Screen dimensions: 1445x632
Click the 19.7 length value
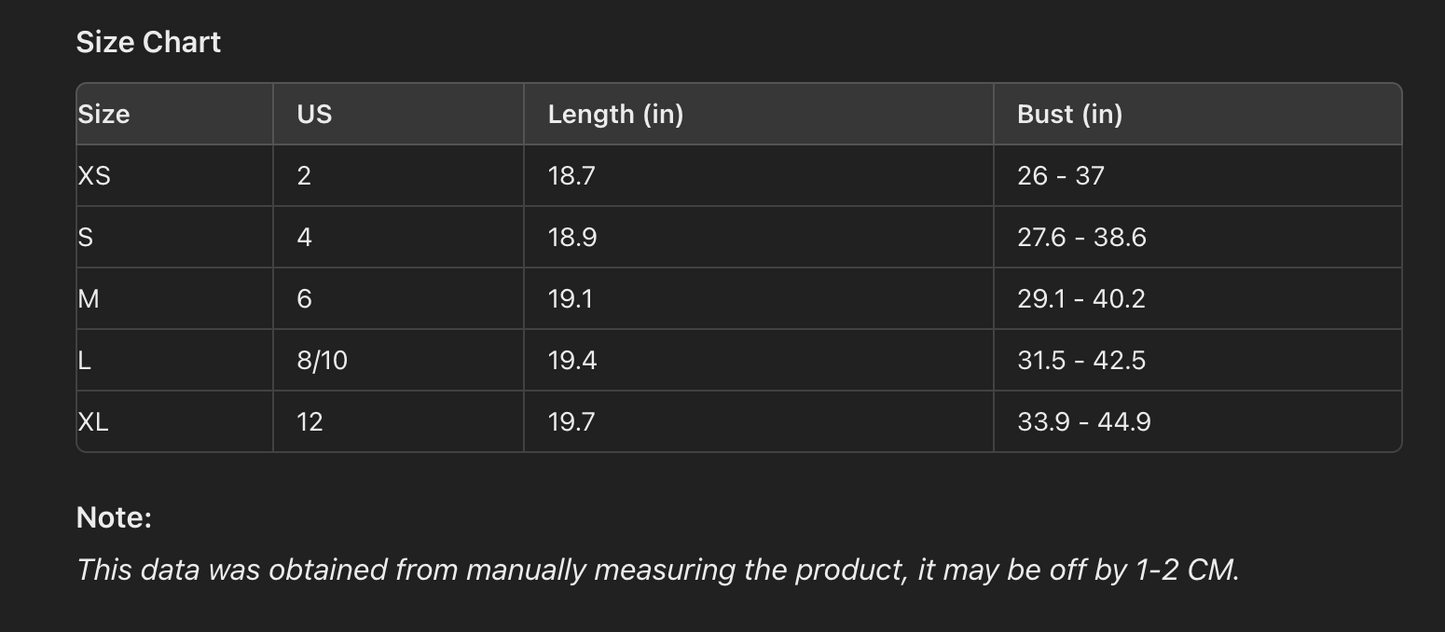tap(571, 422)
